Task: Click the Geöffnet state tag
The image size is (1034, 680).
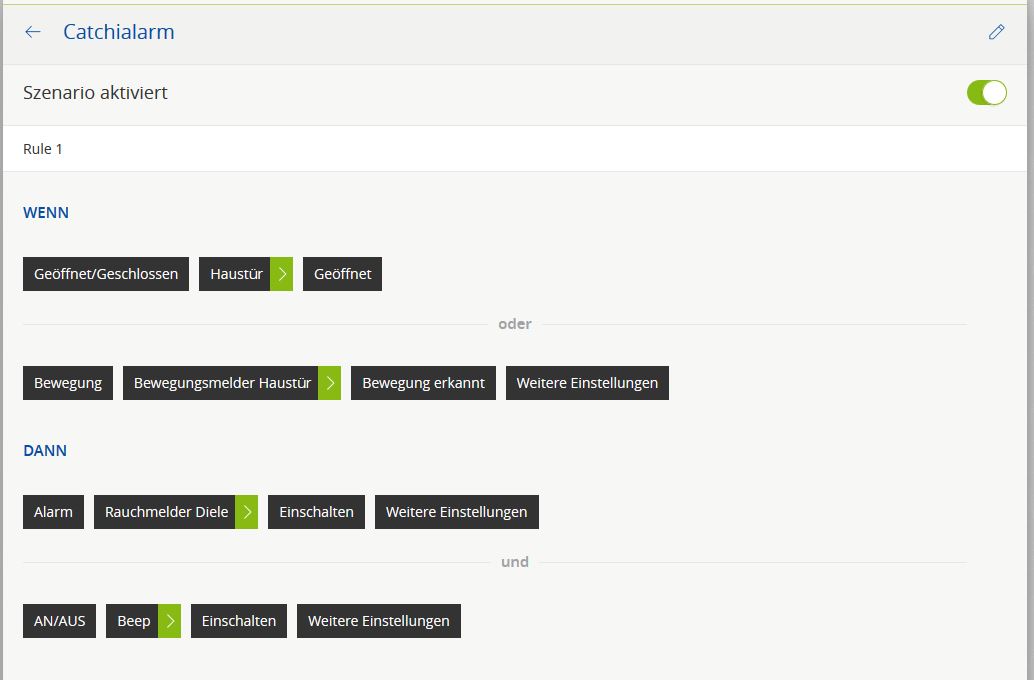Action: (342, 274)
